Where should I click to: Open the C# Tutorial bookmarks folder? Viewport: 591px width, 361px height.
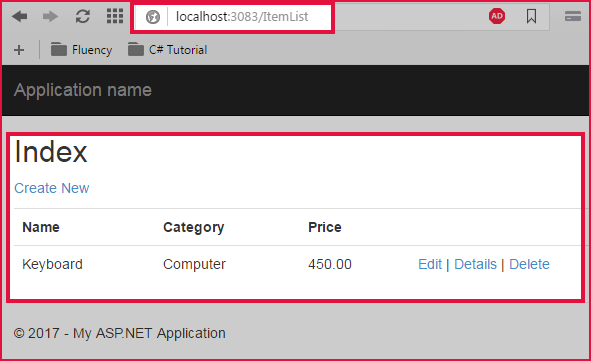coord(167,50)
